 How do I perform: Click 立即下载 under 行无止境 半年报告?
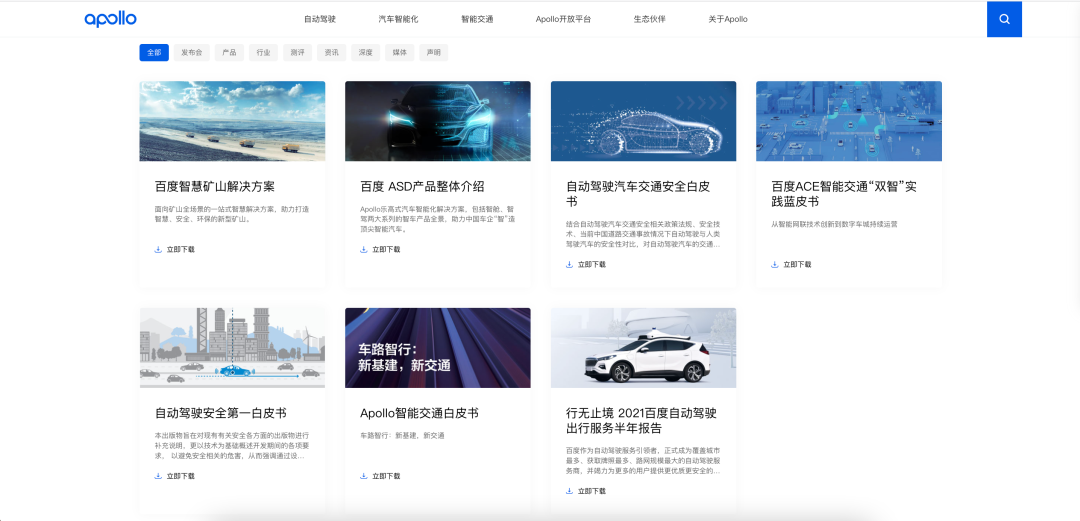pyautogui.click(x=592, y=491)
